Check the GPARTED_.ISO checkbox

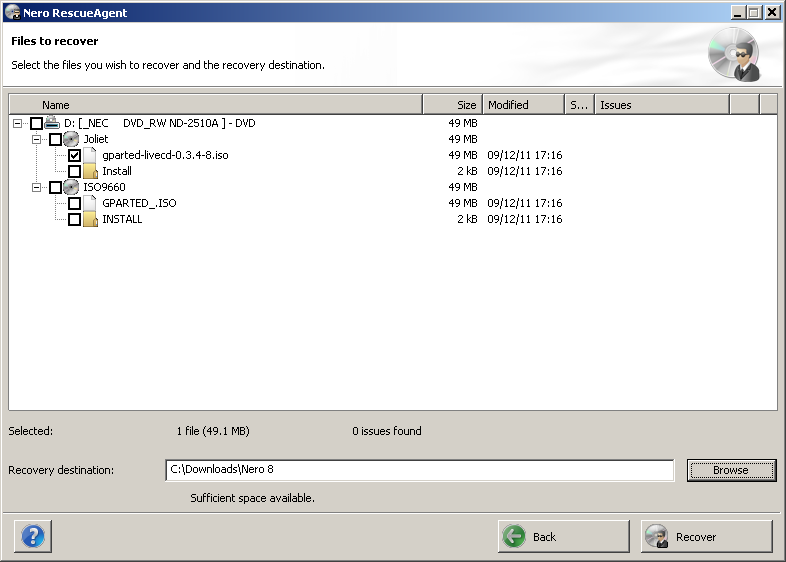74,204
